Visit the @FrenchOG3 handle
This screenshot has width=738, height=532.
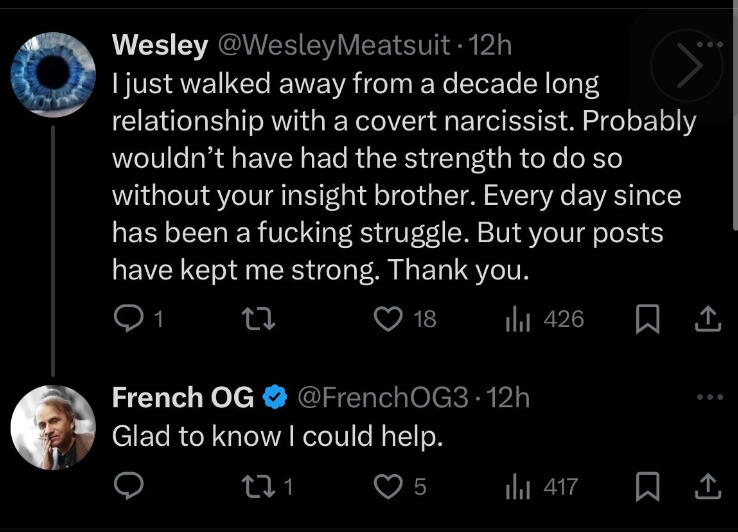381,397
